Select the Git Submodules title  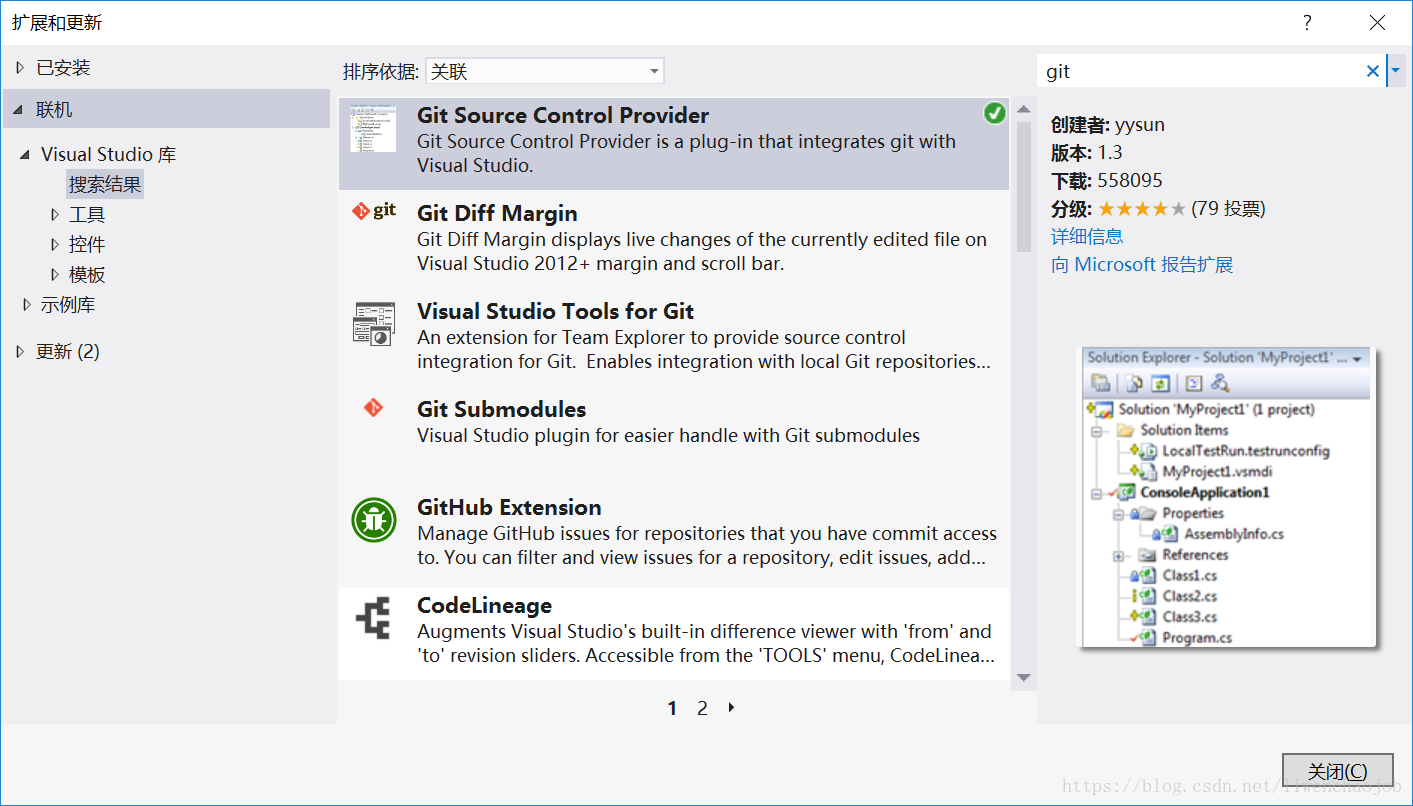[x=501, y=409]
